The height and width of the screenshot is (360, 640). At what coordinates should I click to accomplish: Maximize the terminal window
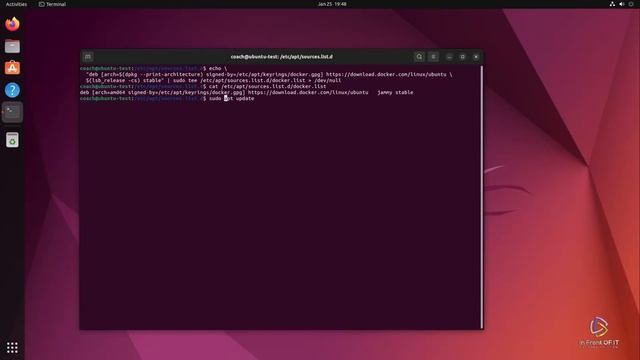462,57
